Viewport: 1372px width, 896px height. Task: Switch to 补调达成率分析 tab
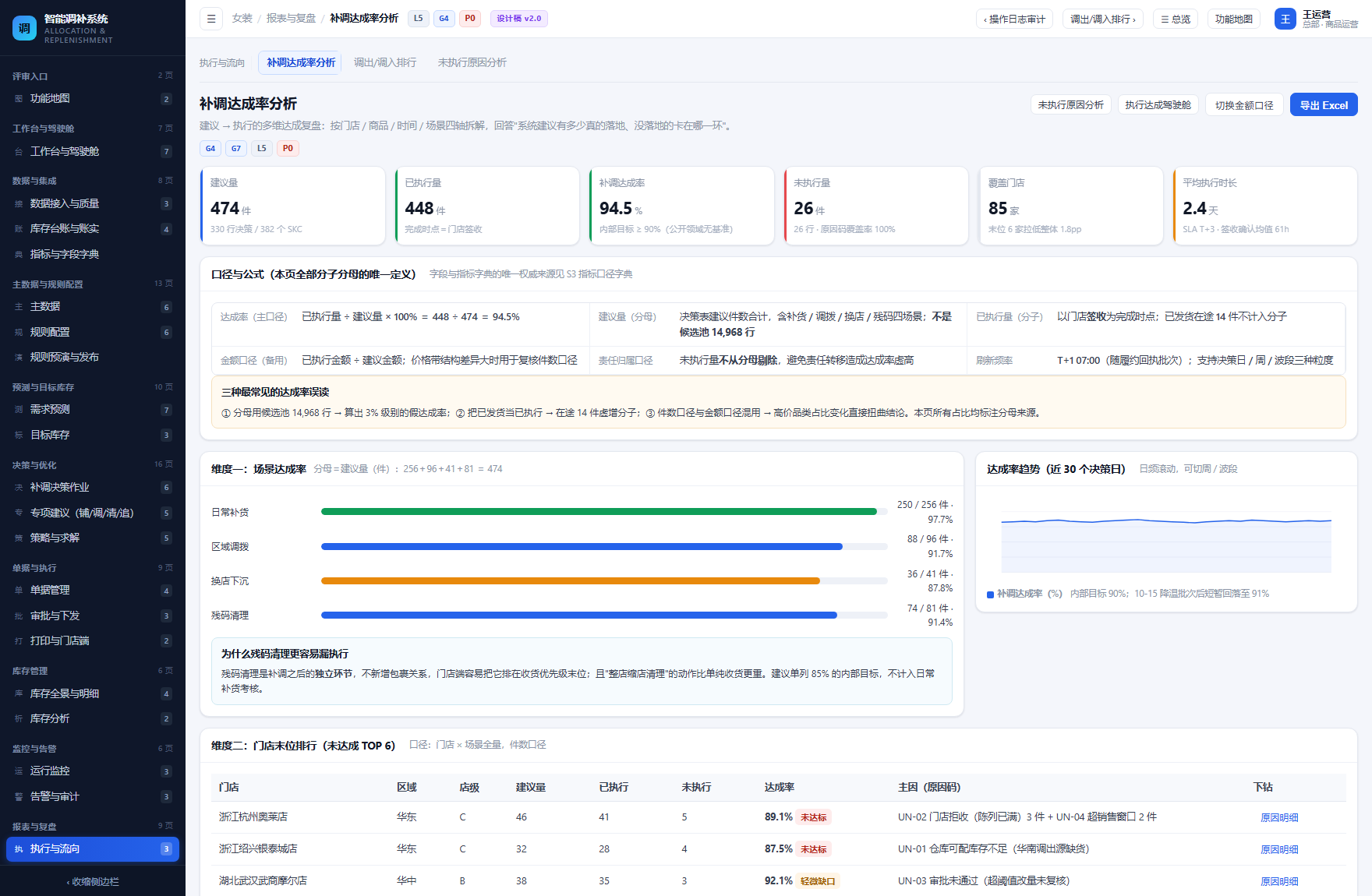pos(301,62)
